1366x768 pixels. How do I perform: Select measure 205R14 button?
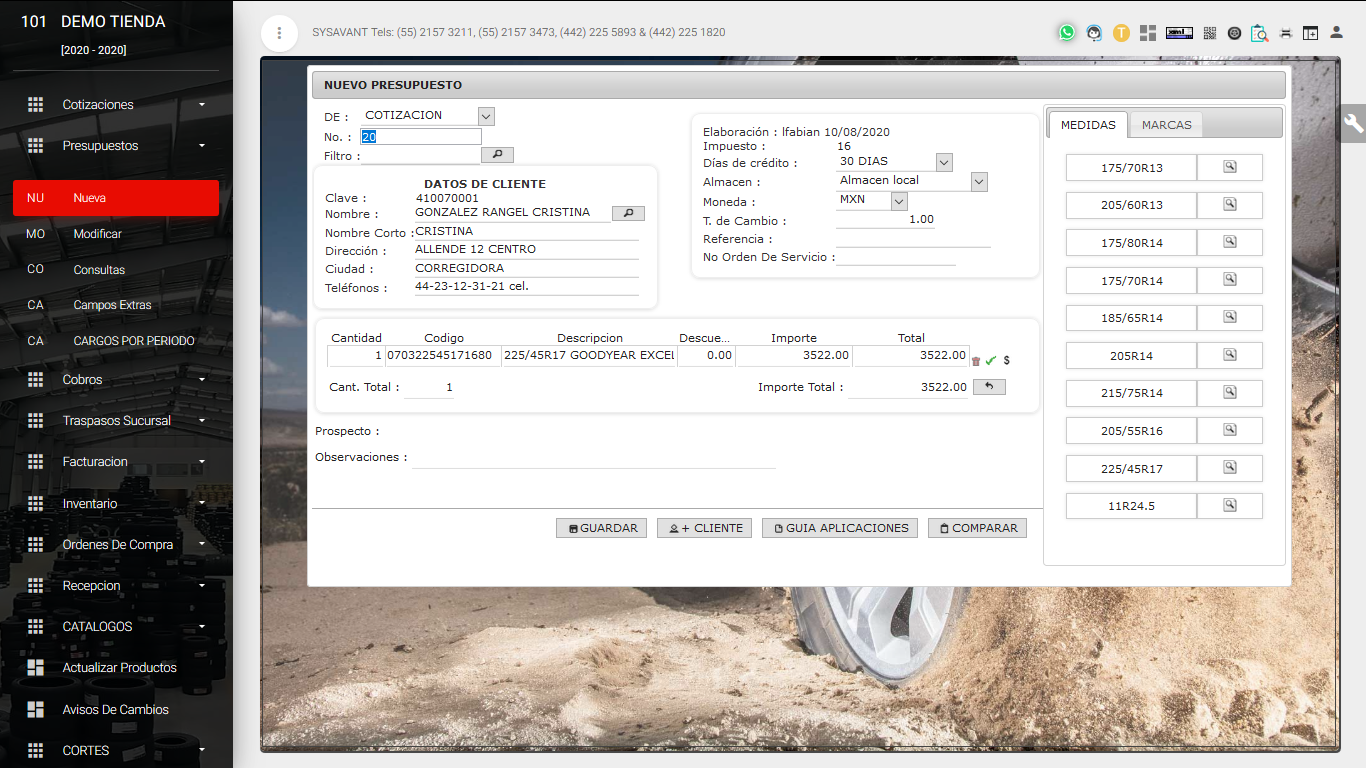point(1131,355)
